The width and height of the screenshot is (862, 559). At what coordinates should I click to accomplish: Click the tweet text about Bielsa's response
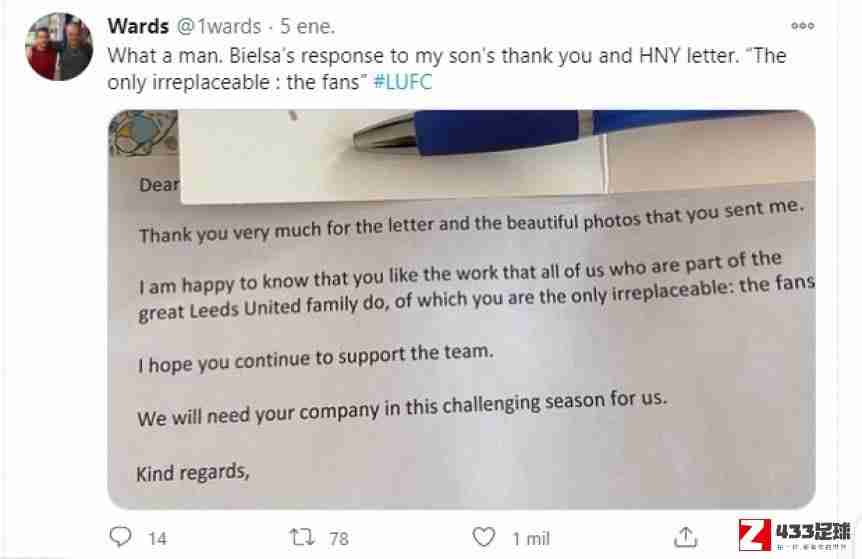(x=446, y=69)
